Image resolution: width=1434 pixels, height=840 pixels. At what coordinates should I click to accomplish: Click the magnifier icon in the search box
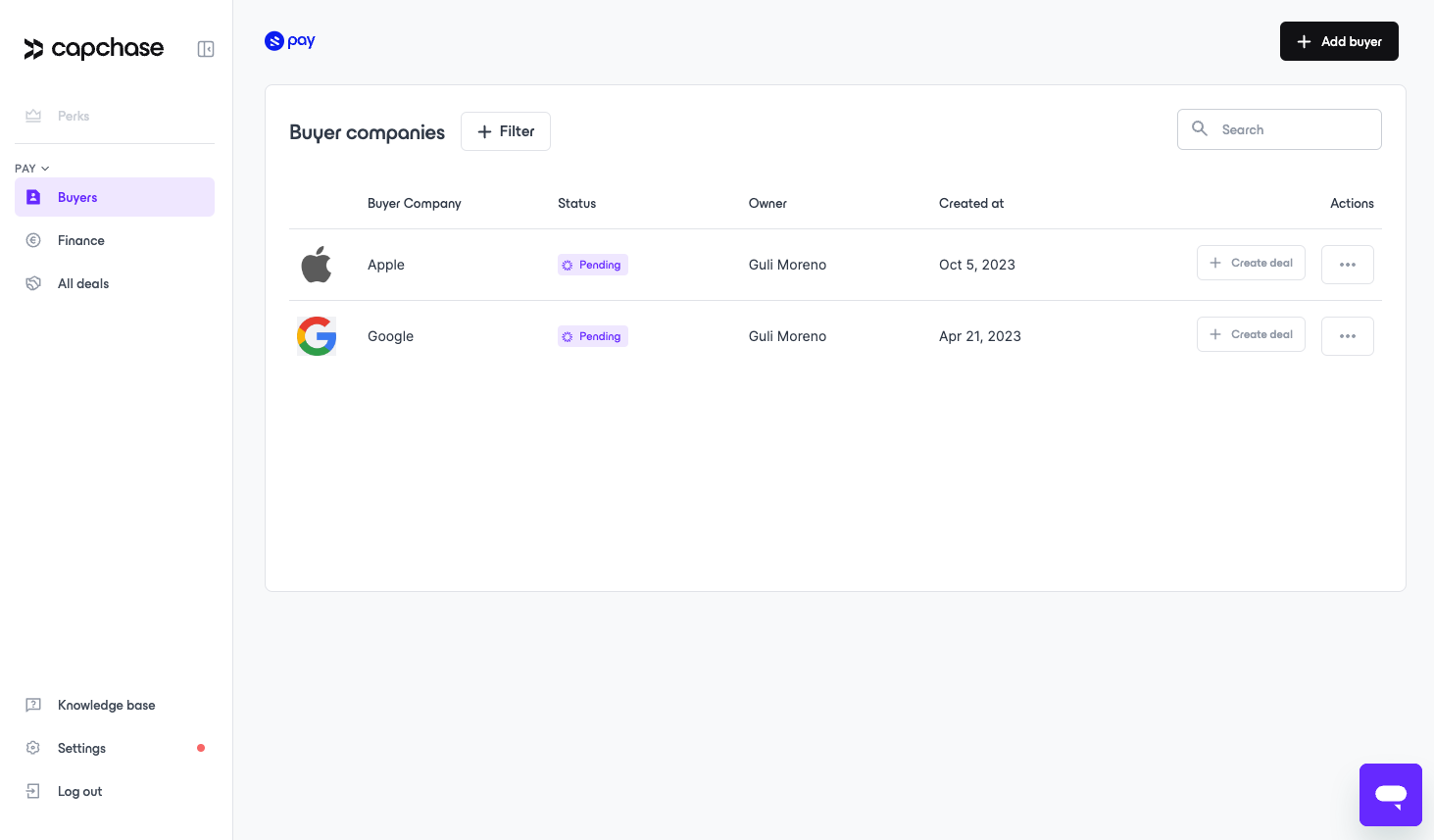point(1200,128)
